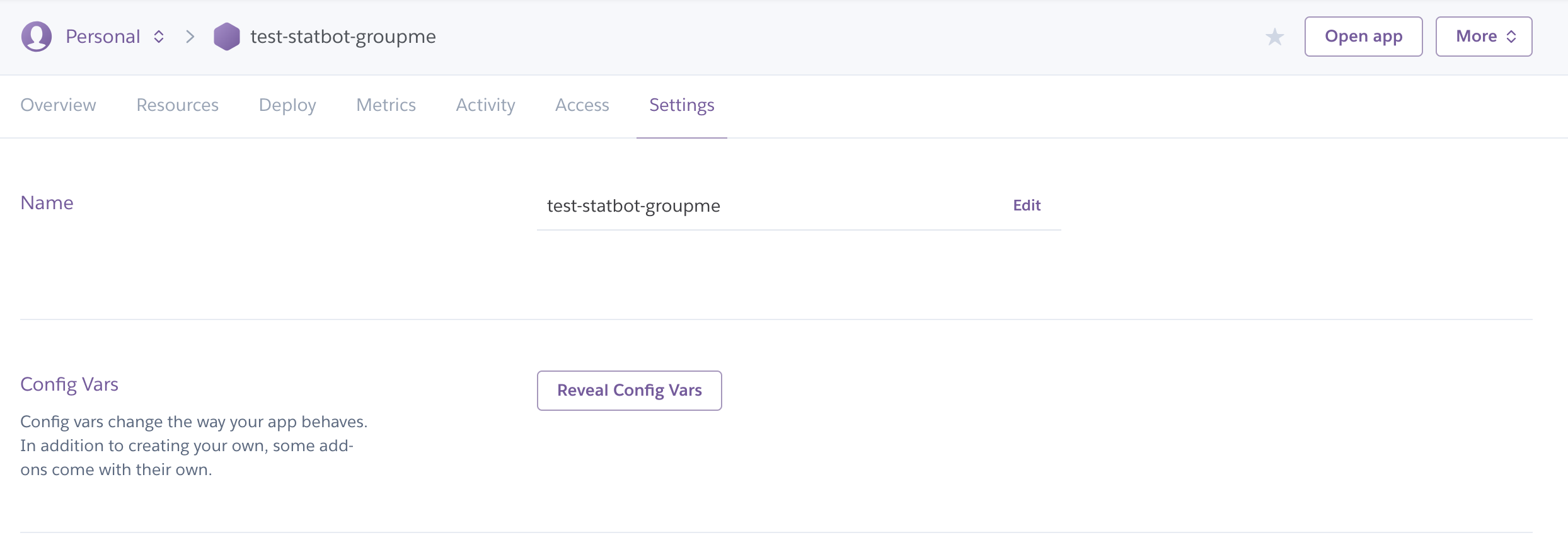Click the Name section label
Image resolution: width=1568 pixels, height=557 pixels.
[47, 203]
